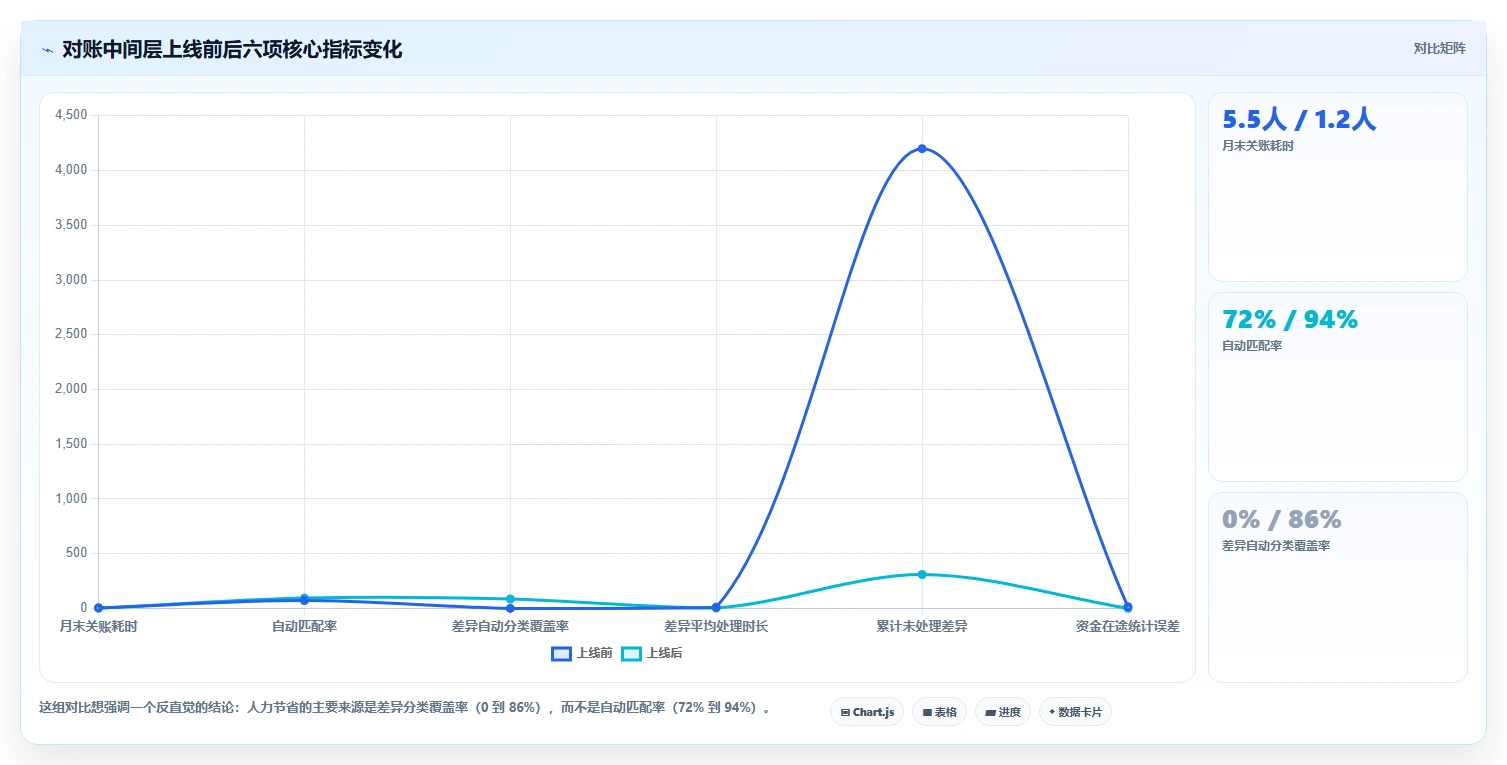This screenshot has height=765, width=1507.
Task: Click the 月末关账耗时 x-axis label
Action: coord(98,626)
